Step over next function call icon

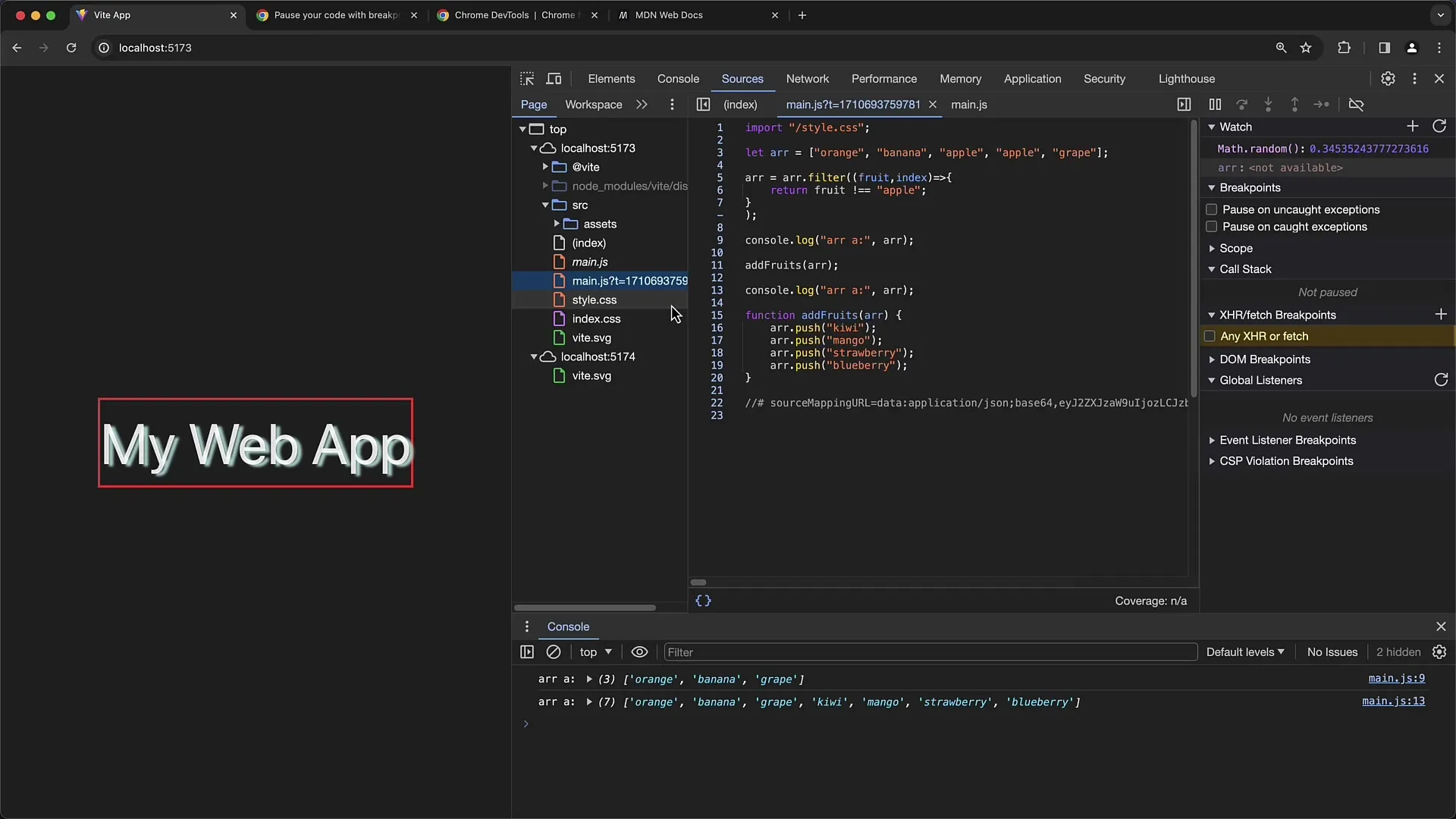(1241, 105)
